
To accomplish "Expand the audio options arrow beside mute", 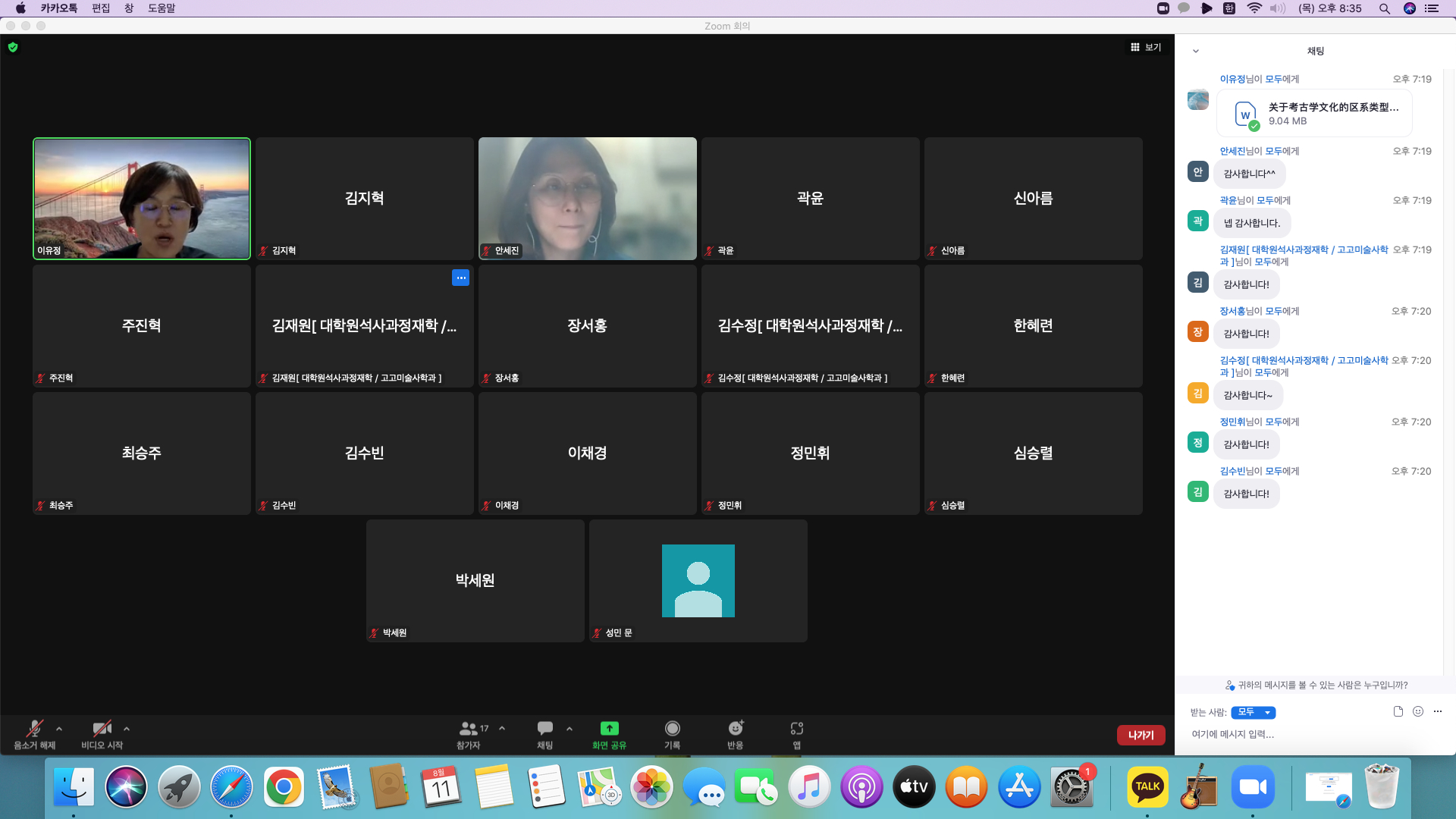I will pos(59,729).
